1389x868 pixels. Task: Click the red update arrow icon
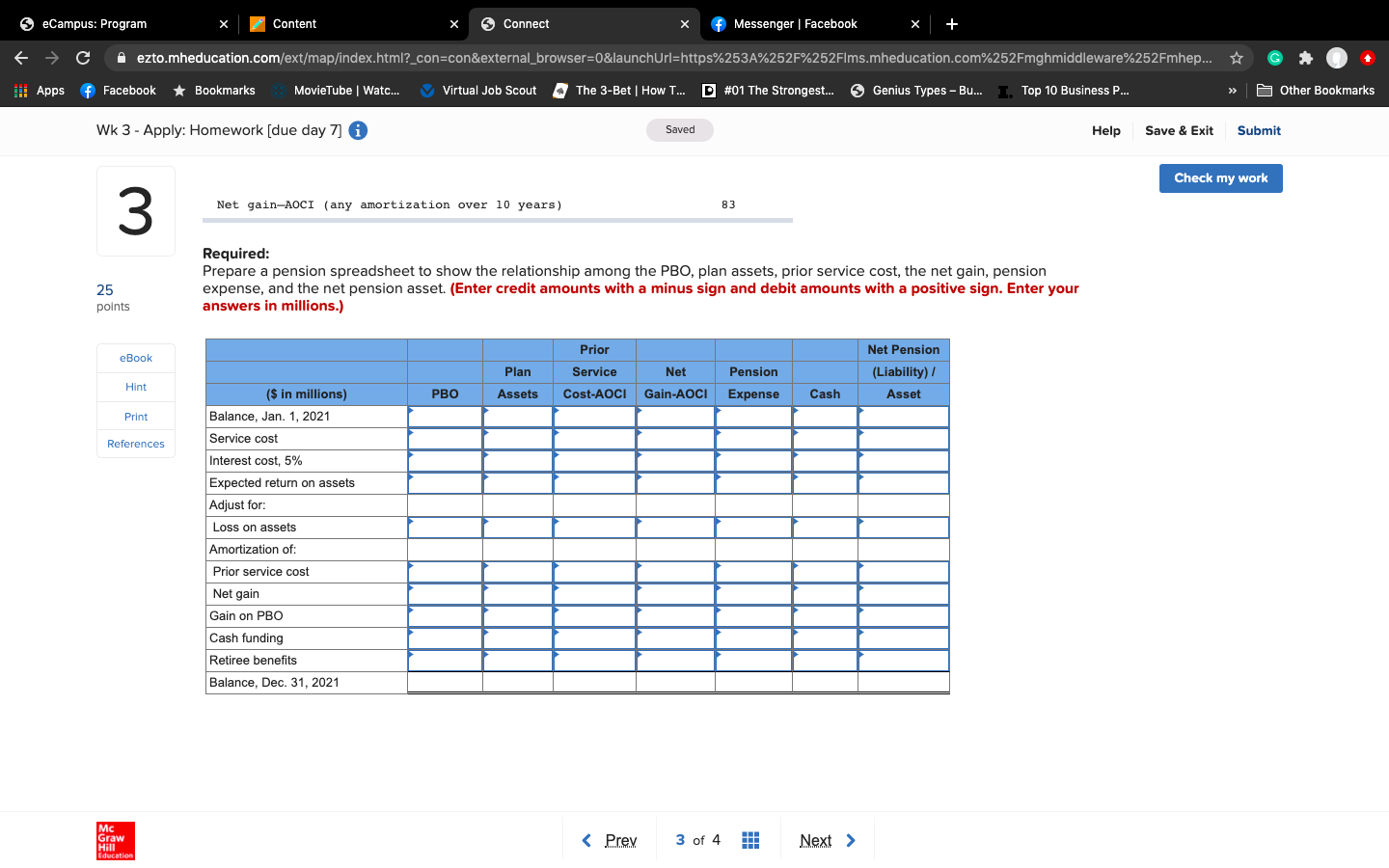pyautogui.click(x=1367, y=58)
